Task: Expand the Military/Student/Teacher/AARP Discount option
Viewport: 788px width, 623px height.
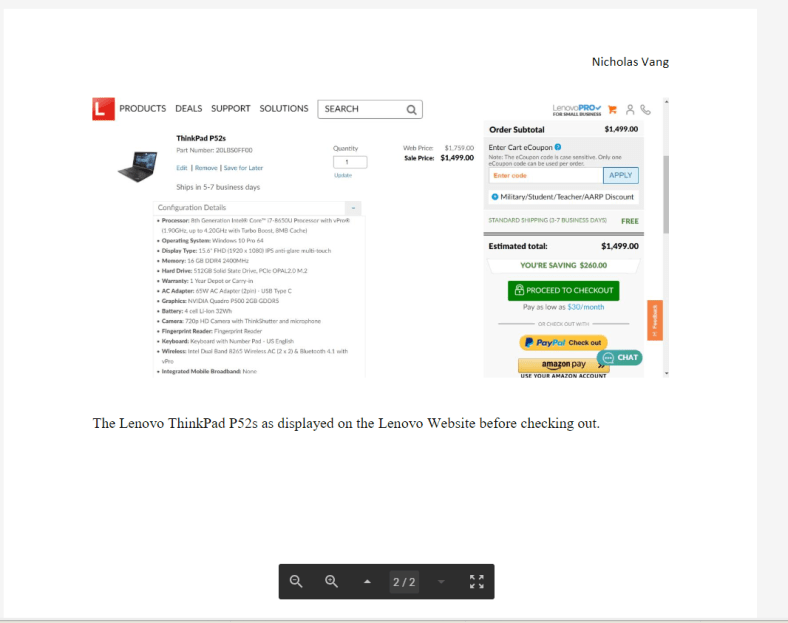Action: click(x=563, y=197)
